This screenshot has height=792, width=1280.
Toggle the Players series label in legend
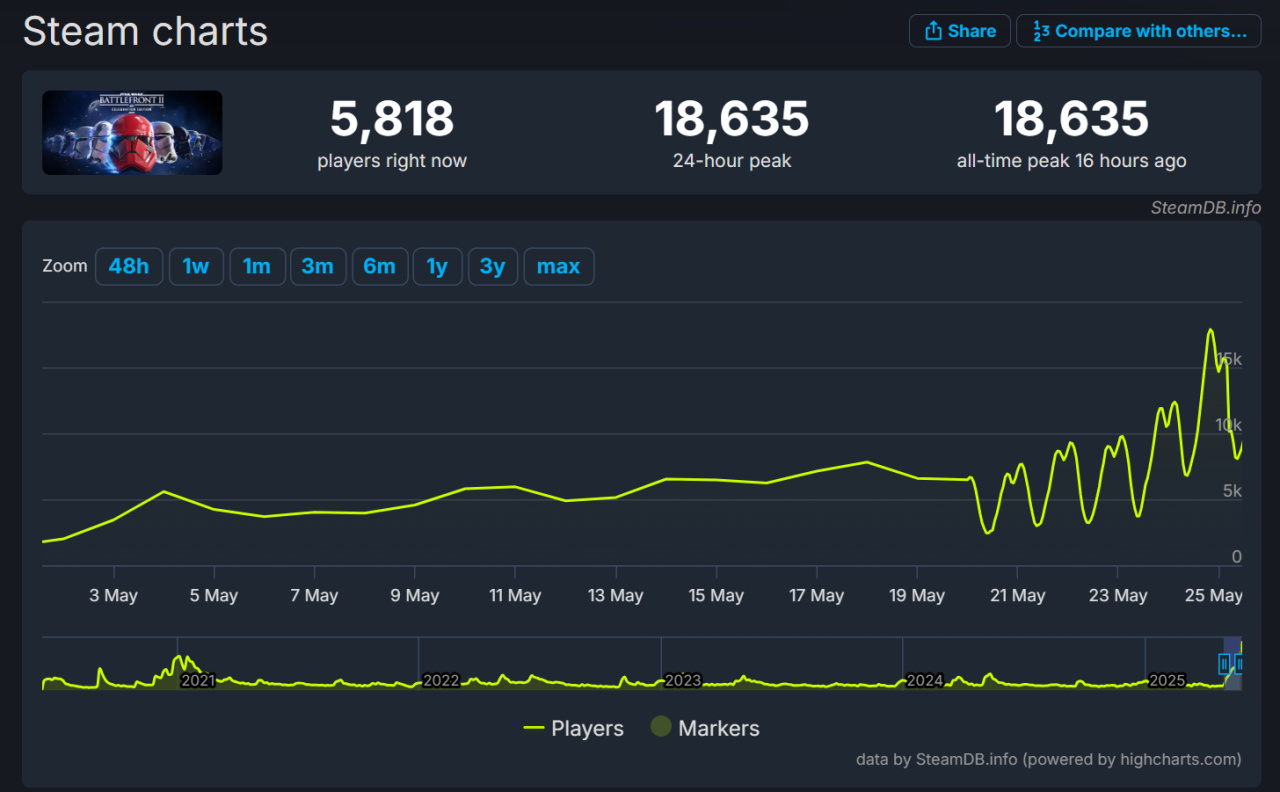[x=587, y=728]
